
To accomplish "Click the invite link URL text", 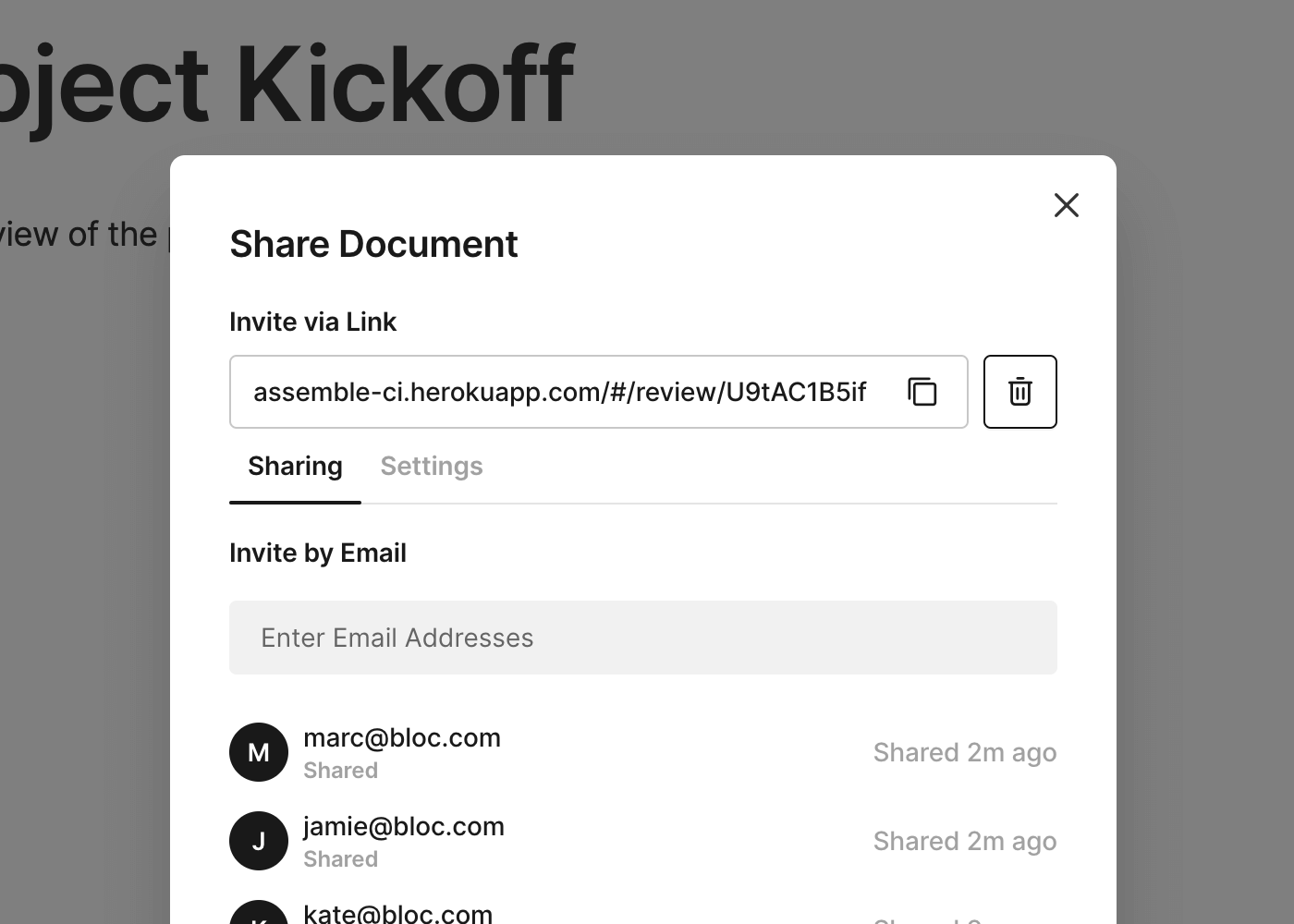I will 559,392.
